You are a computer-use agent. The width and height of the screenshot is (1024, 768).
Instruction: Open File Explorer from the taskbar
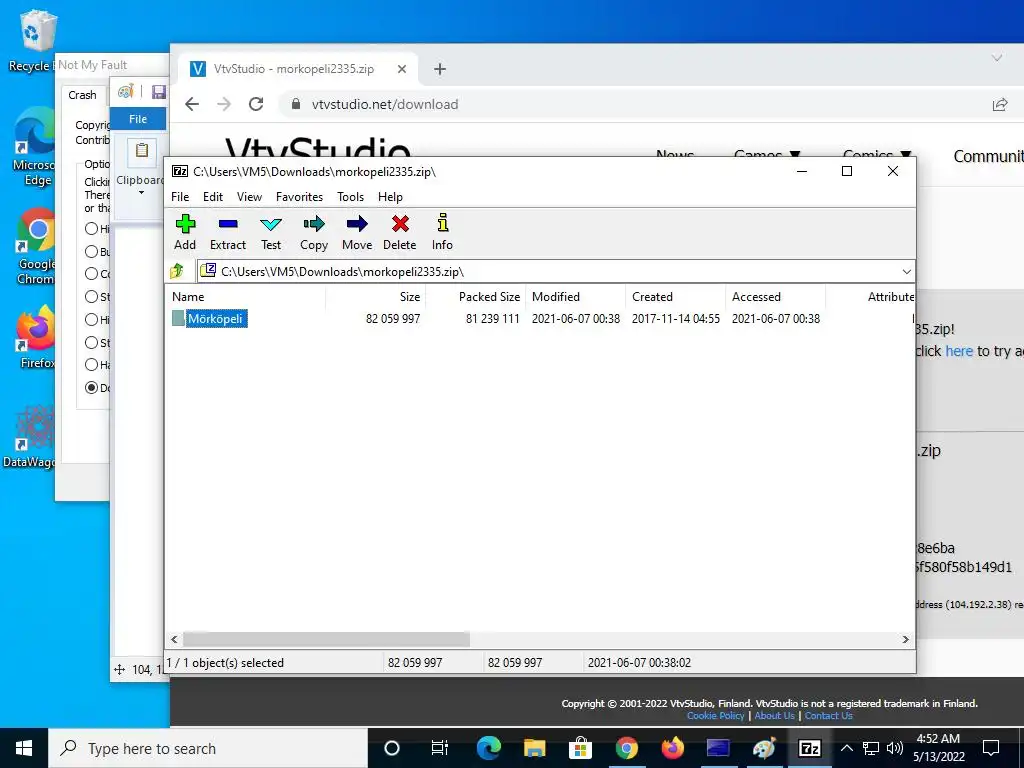pos(534,748)
